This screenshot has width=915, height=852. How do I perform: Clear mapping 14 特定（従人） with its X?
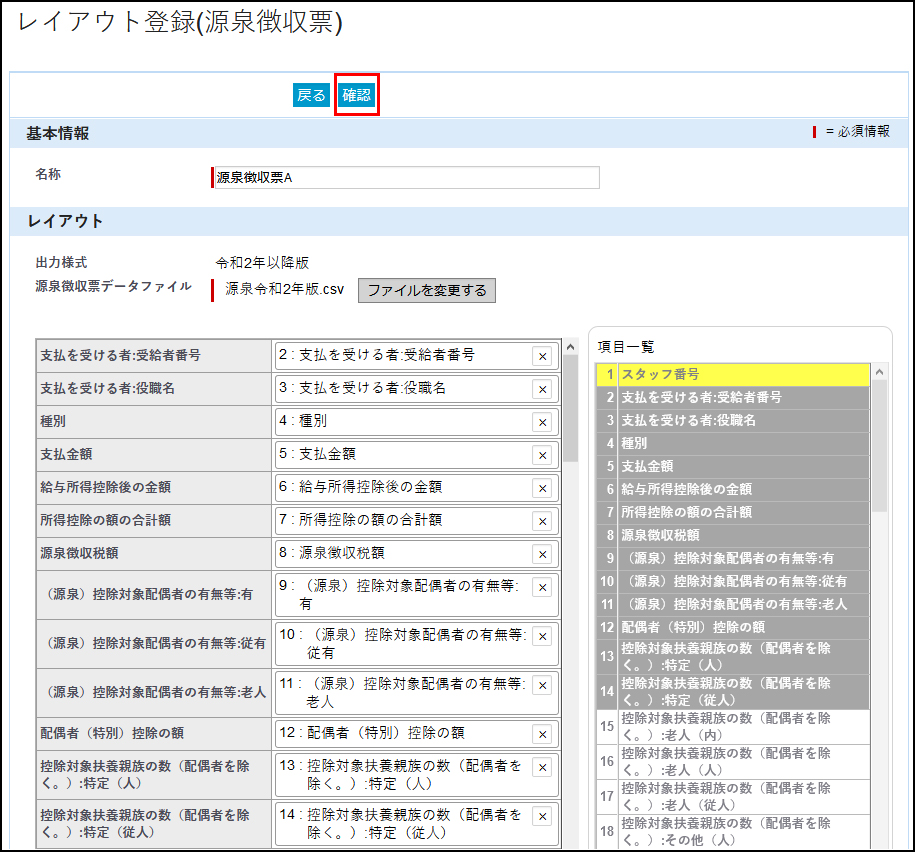click(542, 816)
